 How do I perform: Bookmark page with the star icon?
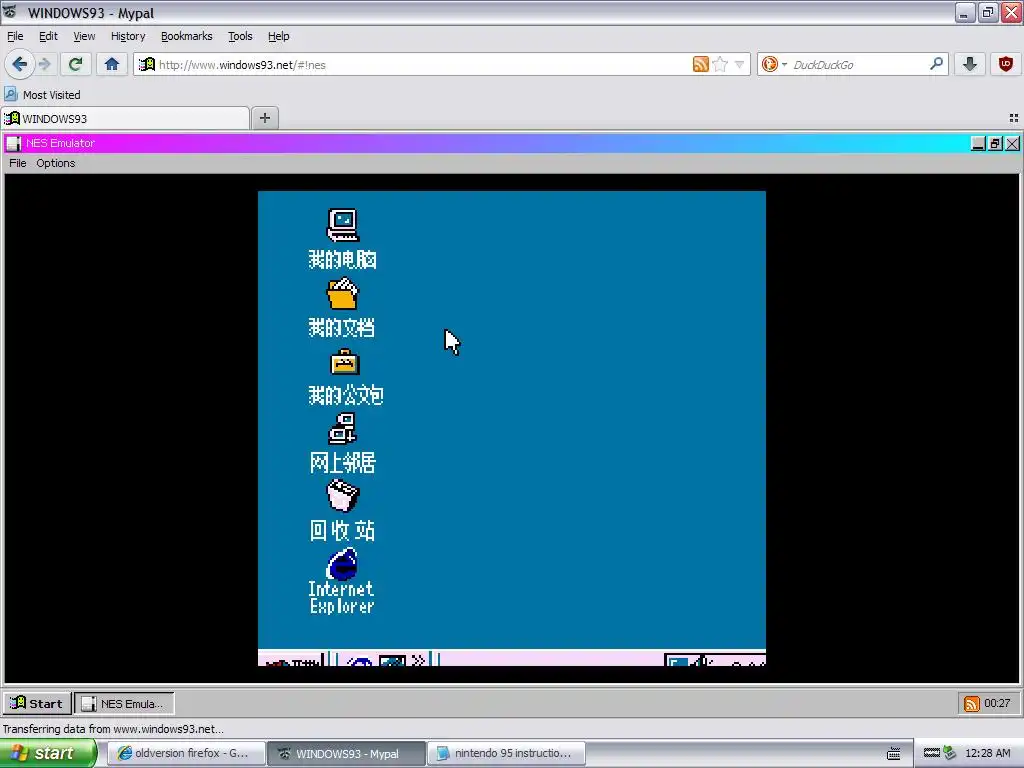(720, 64)
